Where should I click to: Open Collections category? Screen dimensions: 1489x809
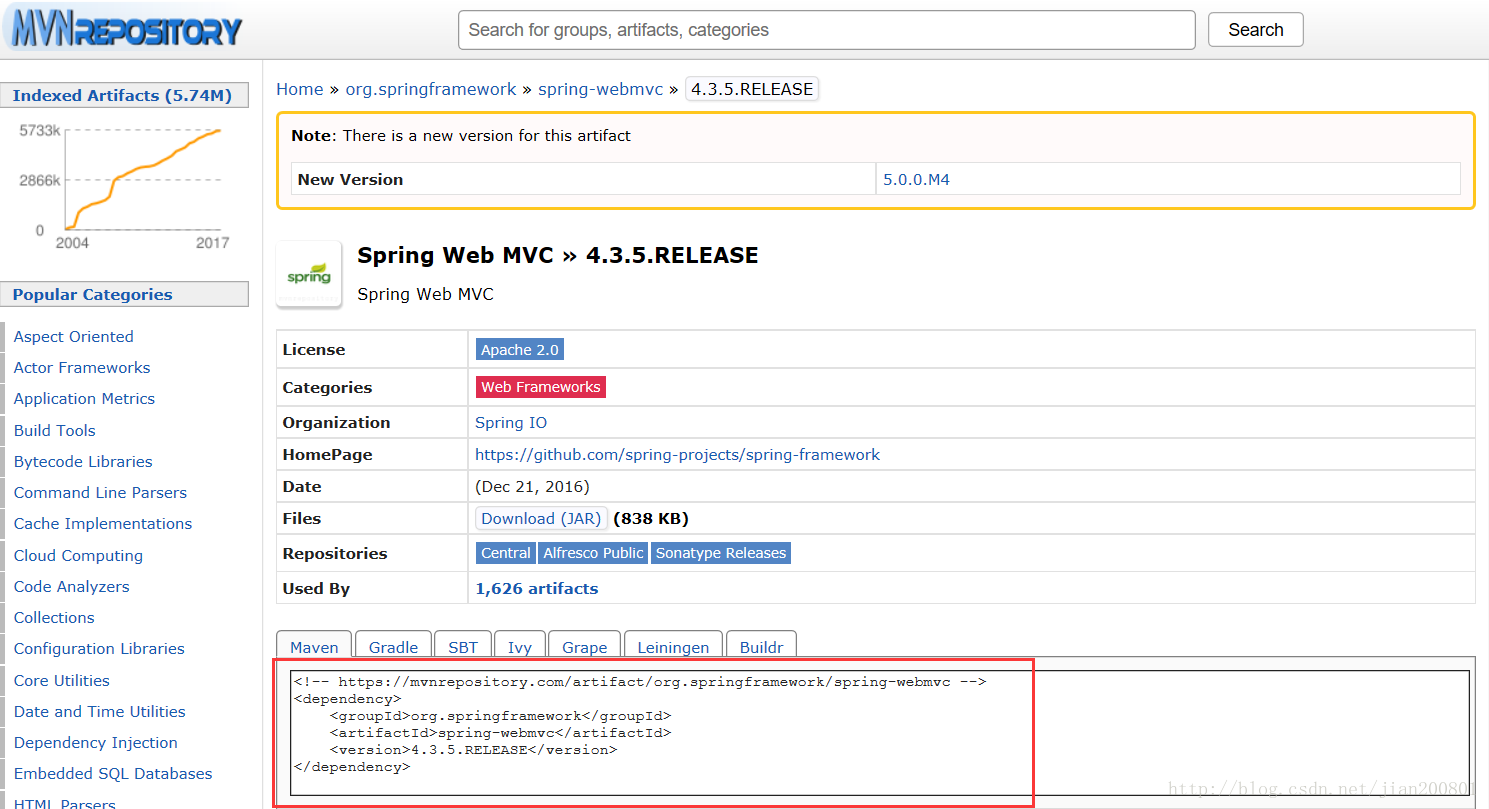coord(54,618)
